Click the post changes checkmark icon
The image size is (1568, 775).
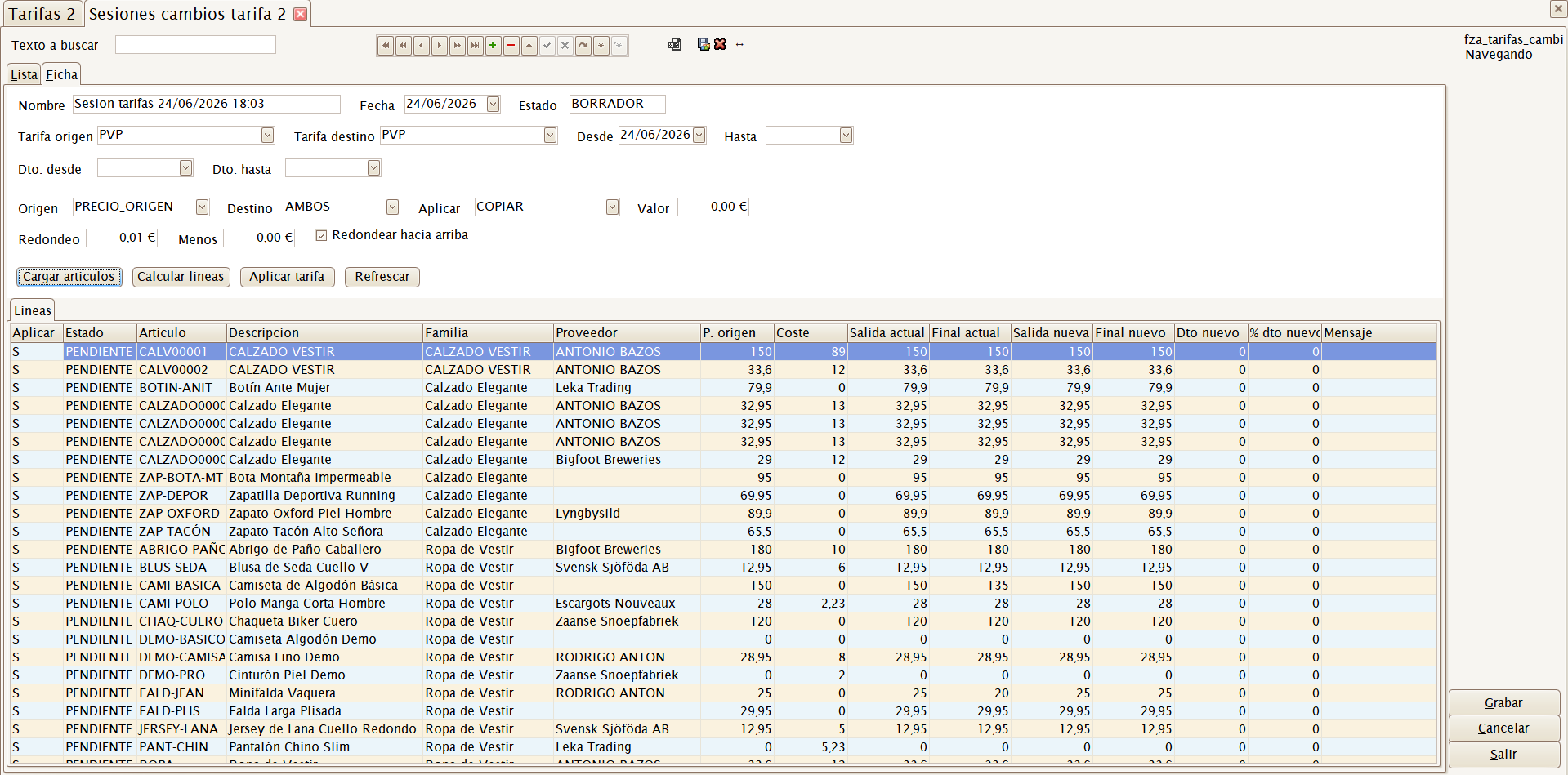tap(547, 46)
